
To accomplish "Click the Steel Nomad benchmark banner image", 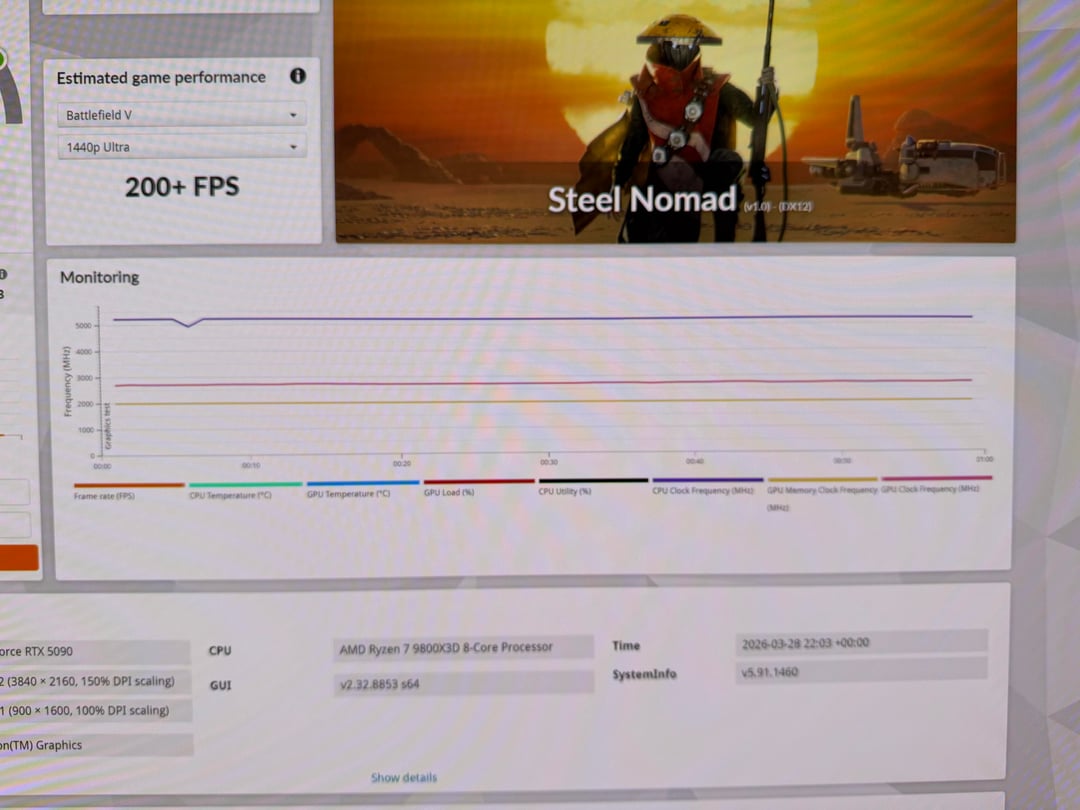I will 675,120.
